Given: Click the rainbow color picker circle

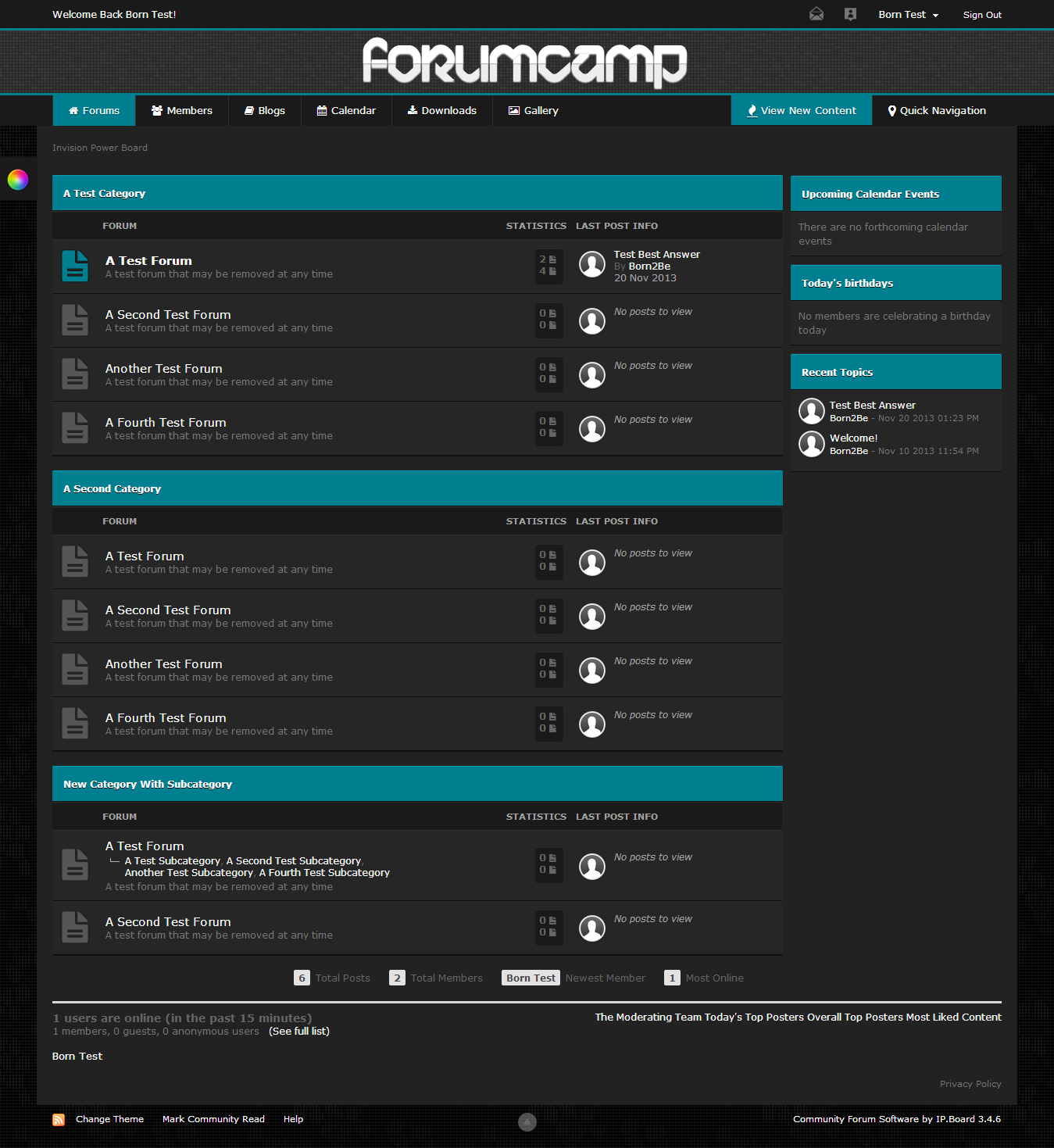Looking at the screenshot, I should coord(17,180).
